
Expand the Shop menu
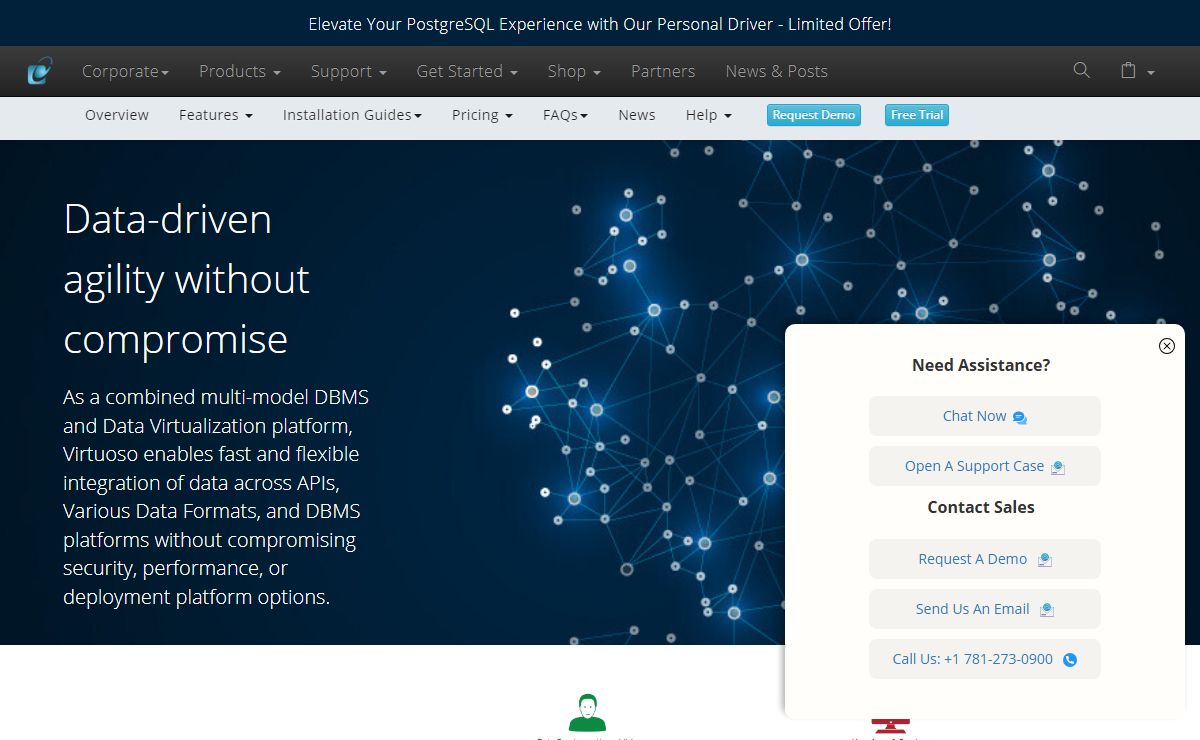(574, 71)
